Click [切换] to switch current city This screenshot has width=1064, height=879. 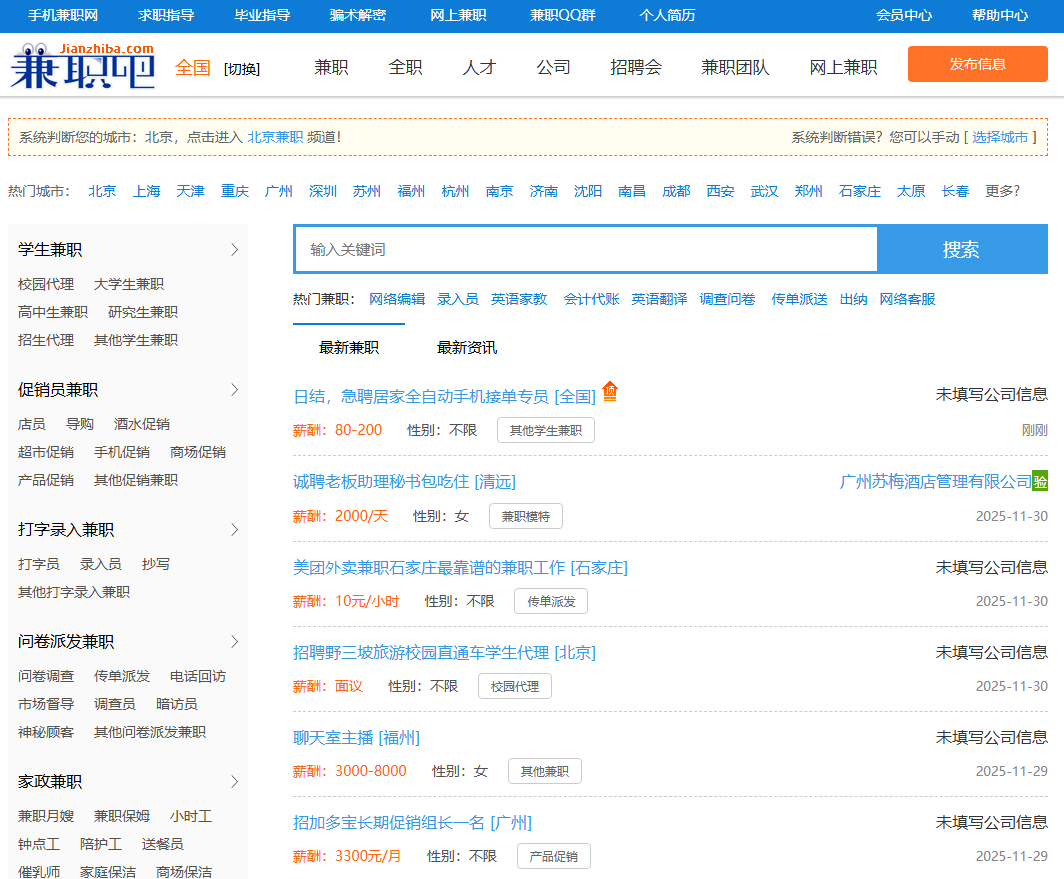241,68
